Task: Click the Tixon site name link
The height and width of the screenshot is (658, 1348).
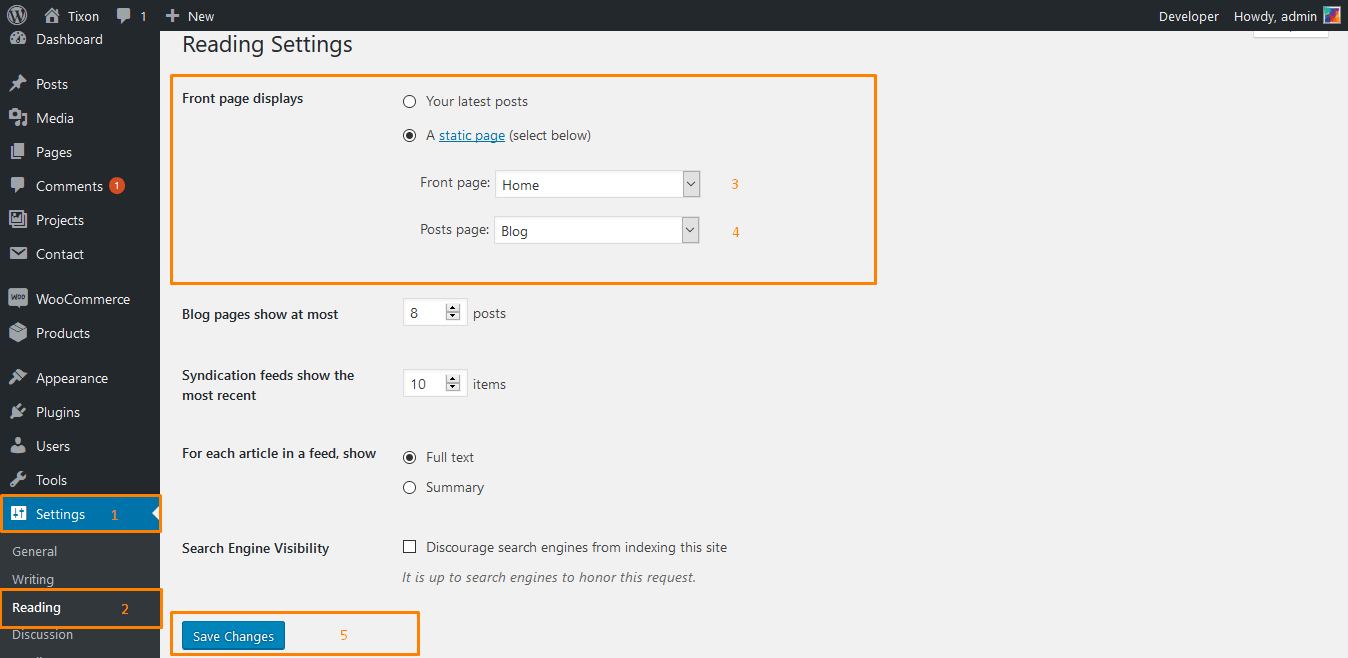Action: 83,16
